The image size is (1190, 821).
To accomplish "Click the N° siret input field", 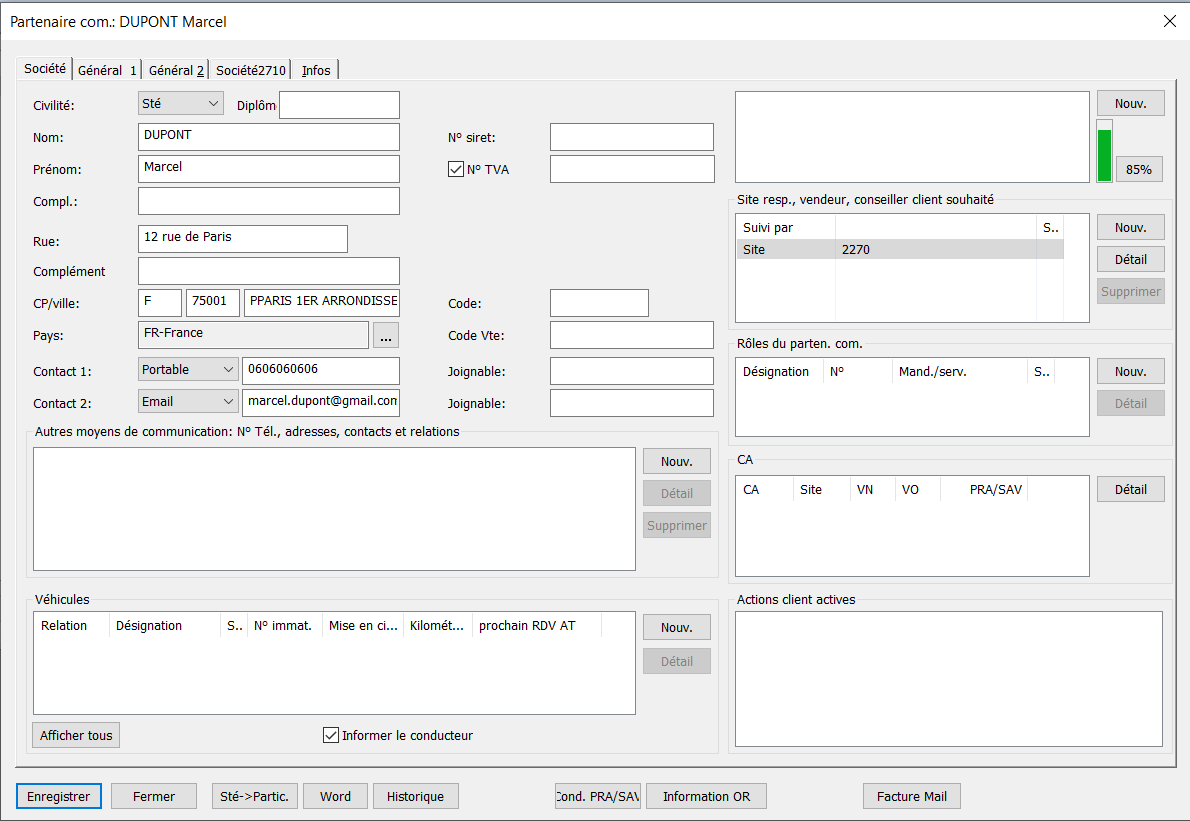I will [x=631, y=137].
